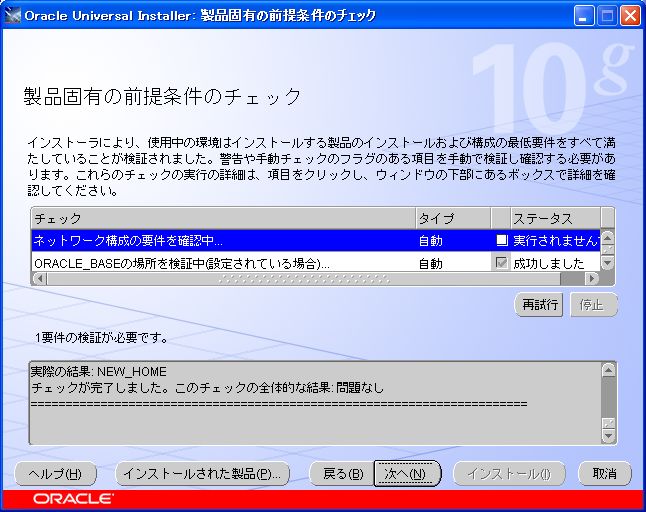The image size is (646, 512).
Task: Tick the checkbox for the network configuration row
Action: pos(502,240)
